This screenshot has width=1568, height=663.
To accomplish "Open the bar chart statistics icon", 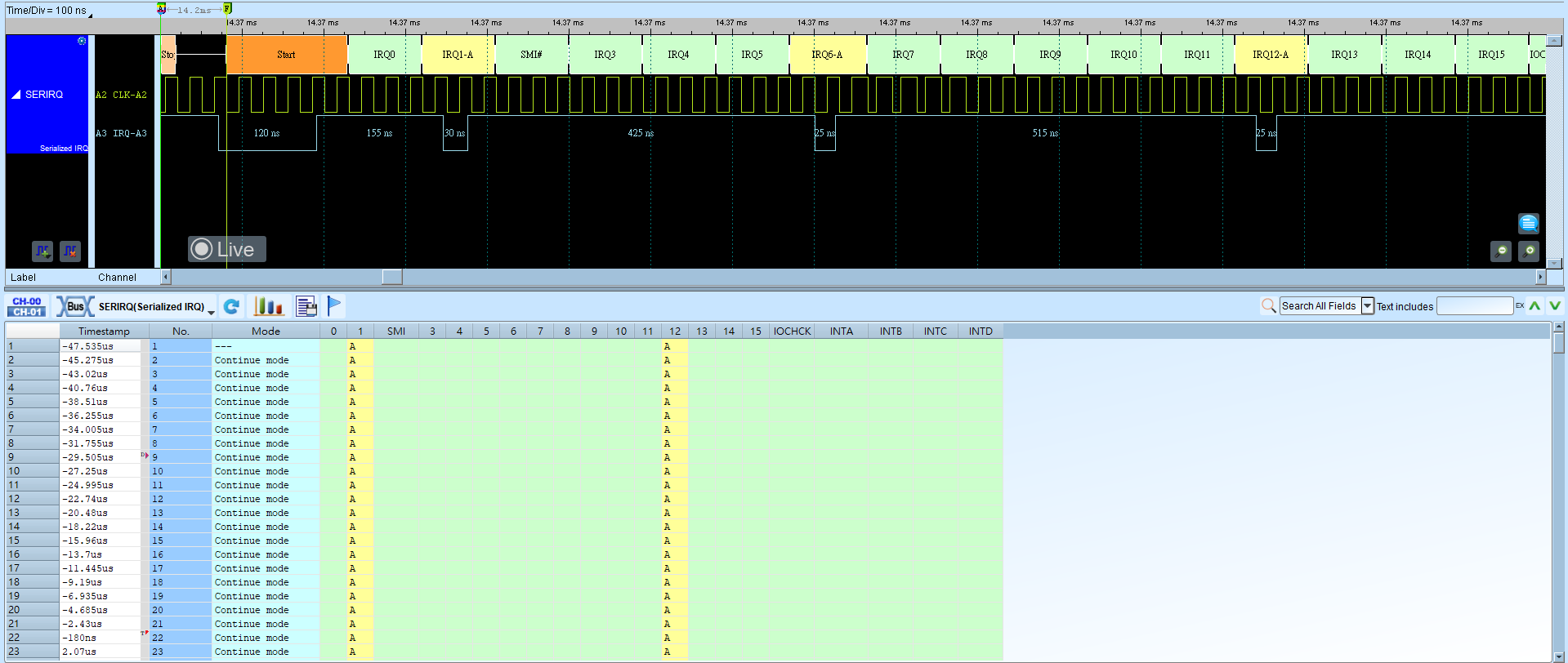I will point(268,306).
